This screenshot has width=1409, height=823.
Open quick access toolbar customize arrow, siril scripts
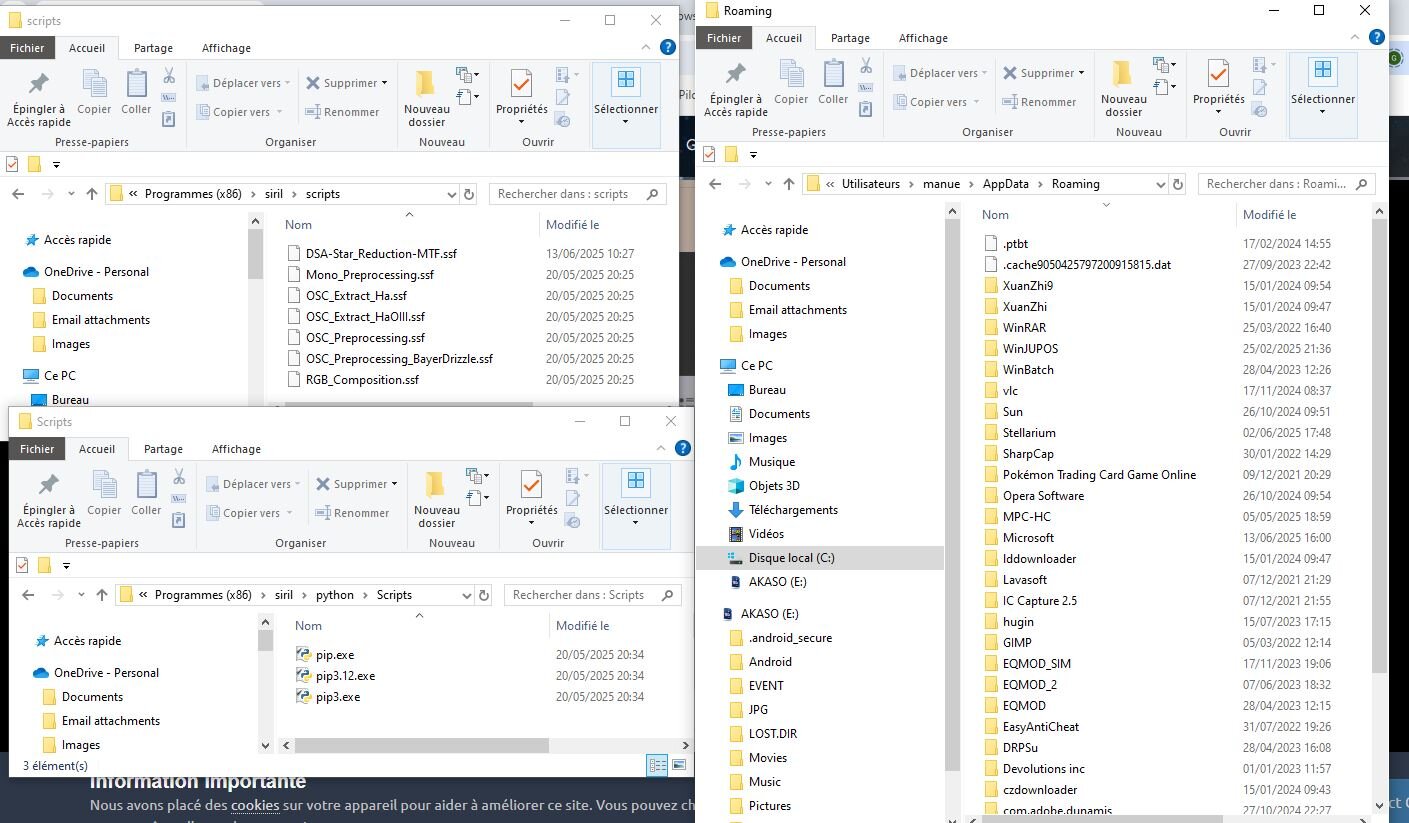(56, 164)
